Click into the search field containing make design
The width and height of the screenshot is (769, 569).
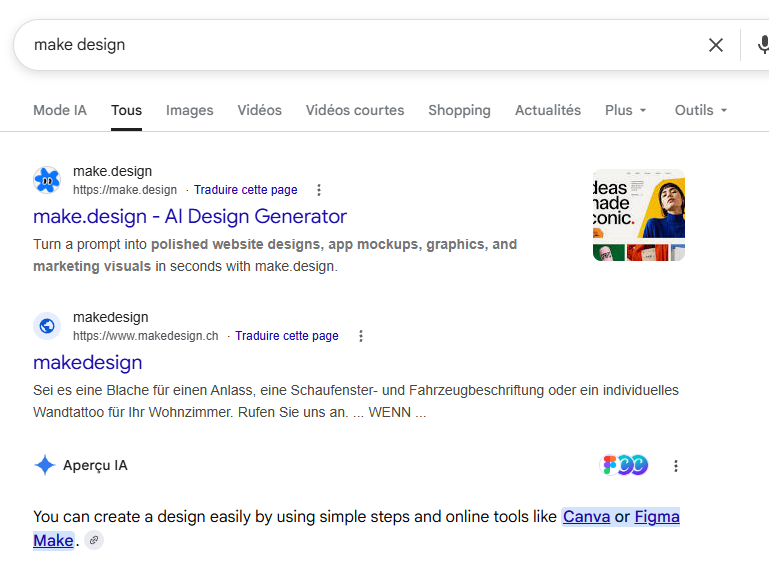(x=363, y=45)
